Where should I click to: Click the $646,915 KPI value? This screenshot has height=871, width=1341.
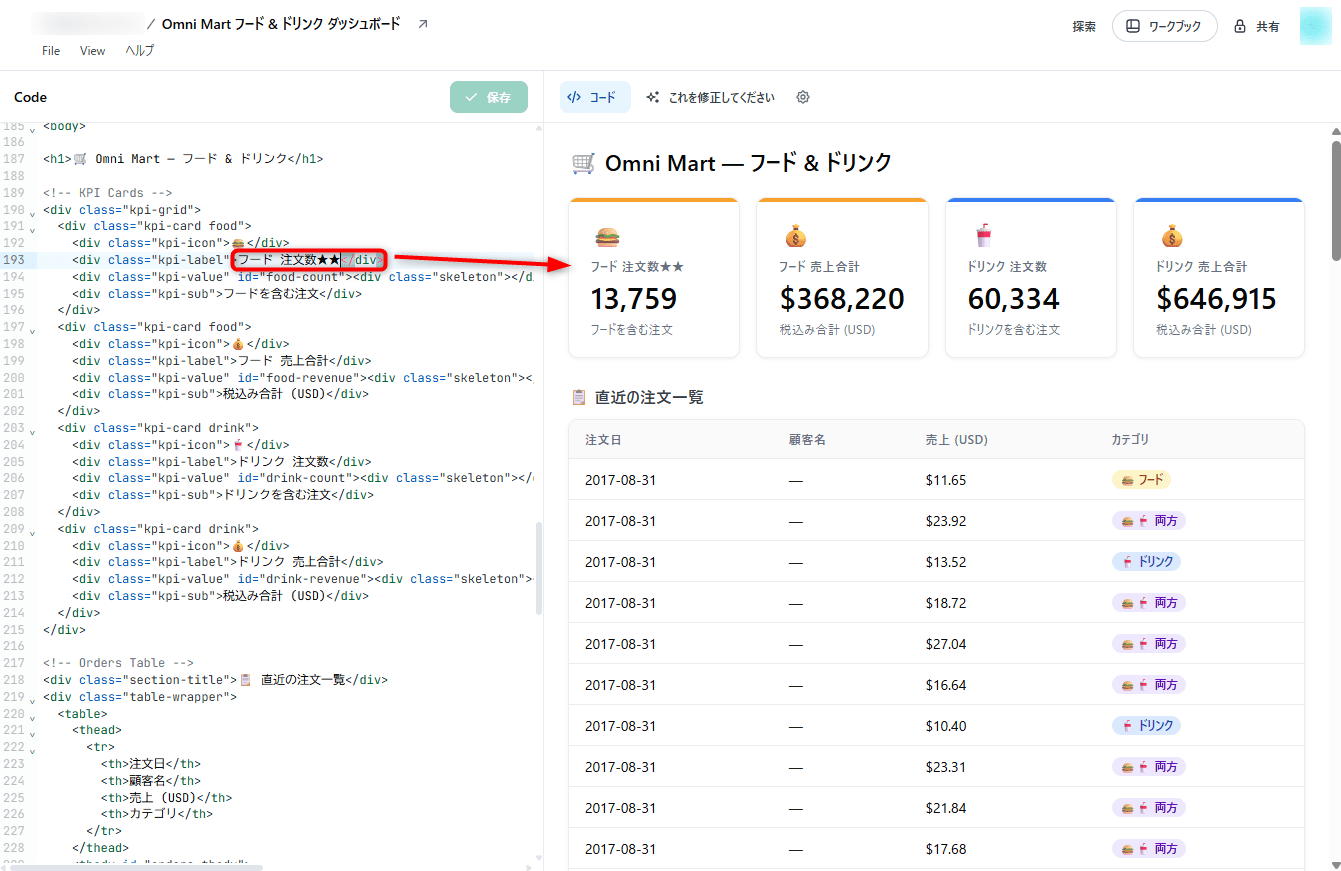click(1217, 298)
